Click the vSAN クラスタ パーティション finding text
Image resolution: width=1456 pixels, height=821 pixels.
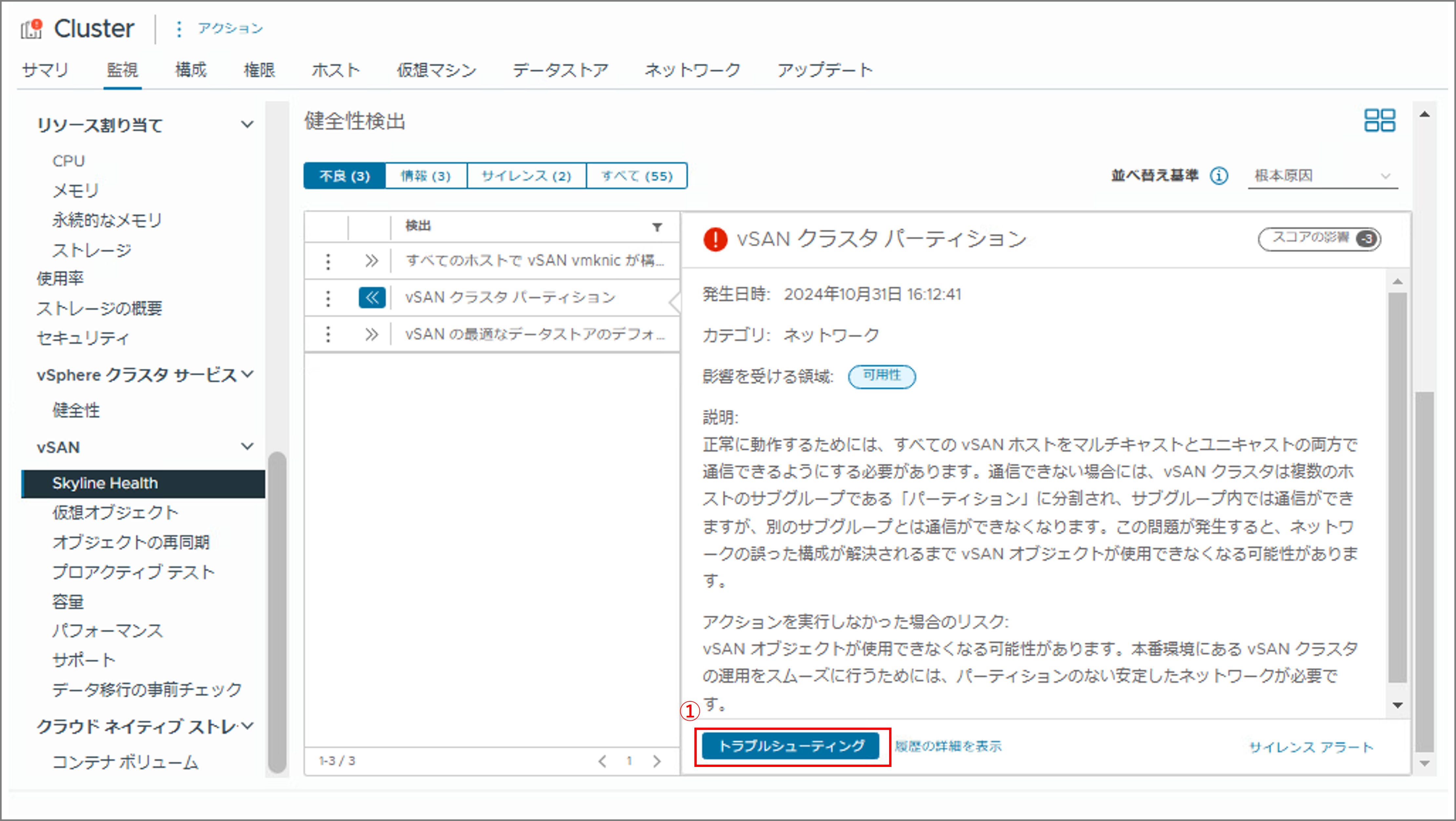[510, 298]
